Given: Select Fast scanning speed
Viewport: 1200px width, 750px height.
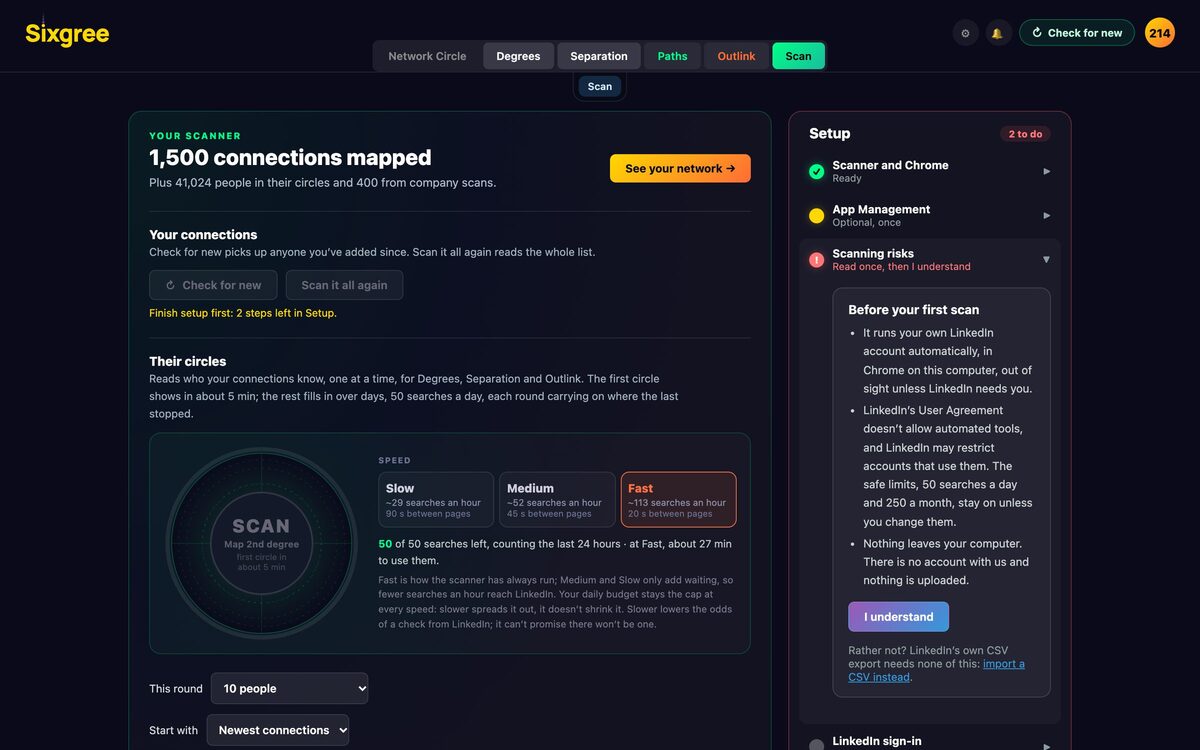Looking at the screenshot, I should (x=679, y=500).
